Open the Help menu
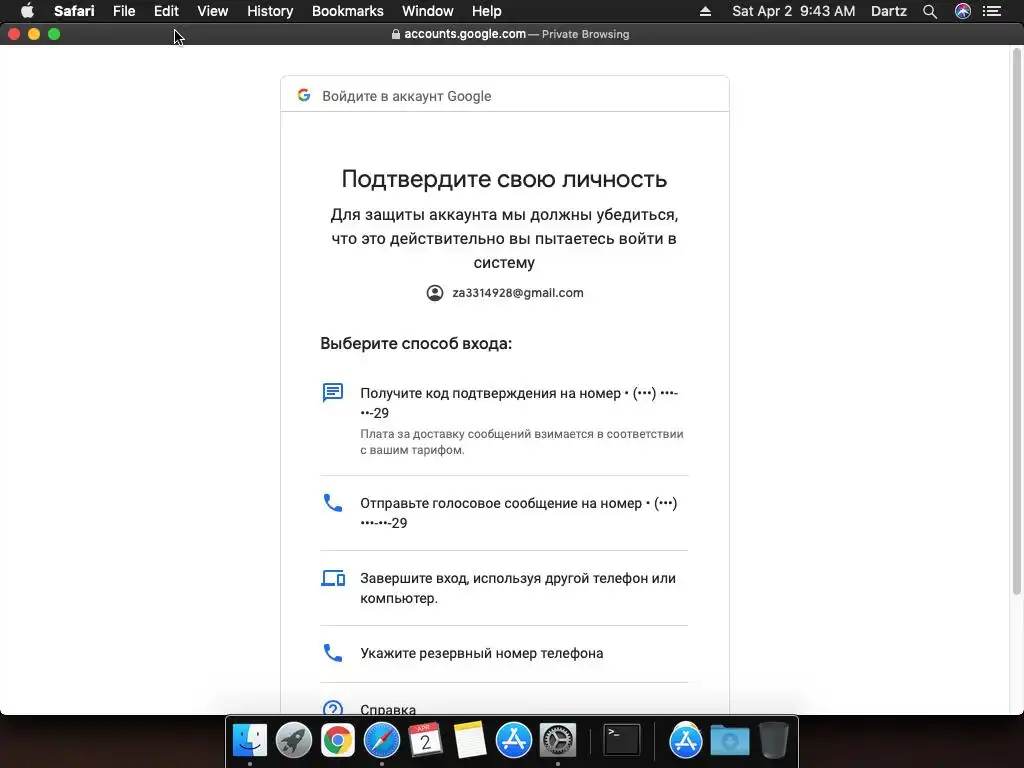1024x768 pixels. (x=487, y=11)
